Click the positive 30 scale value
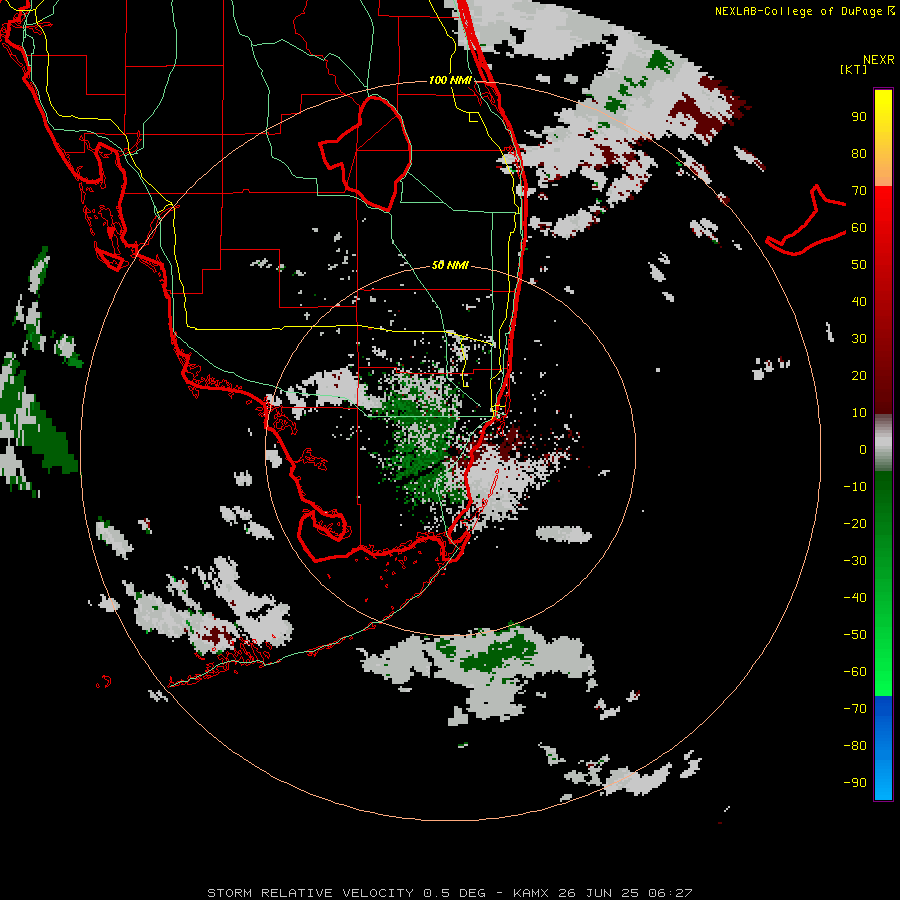The height and width of the screenshot is (900, 900). click(x=859, y=339)
